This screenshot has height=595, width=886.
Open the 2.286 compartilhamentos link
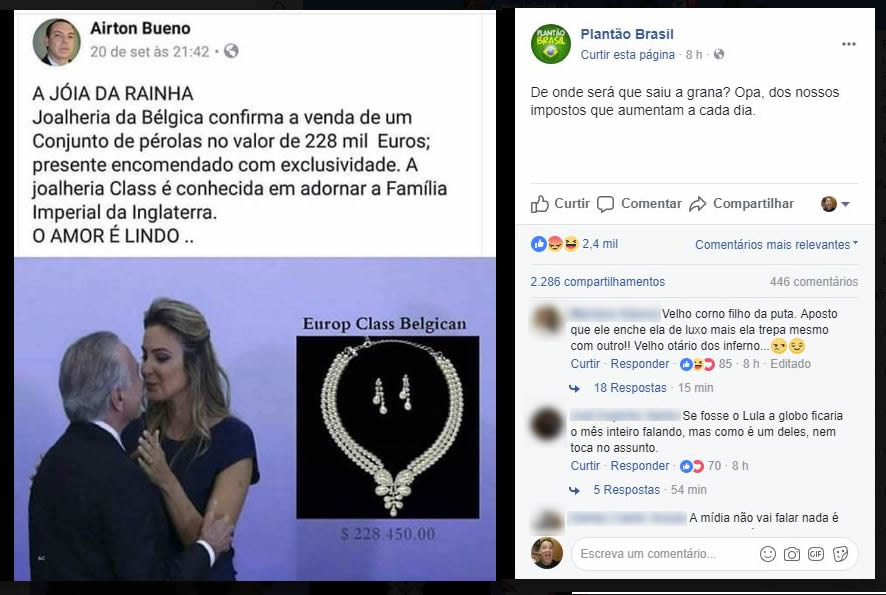point(597,281)
